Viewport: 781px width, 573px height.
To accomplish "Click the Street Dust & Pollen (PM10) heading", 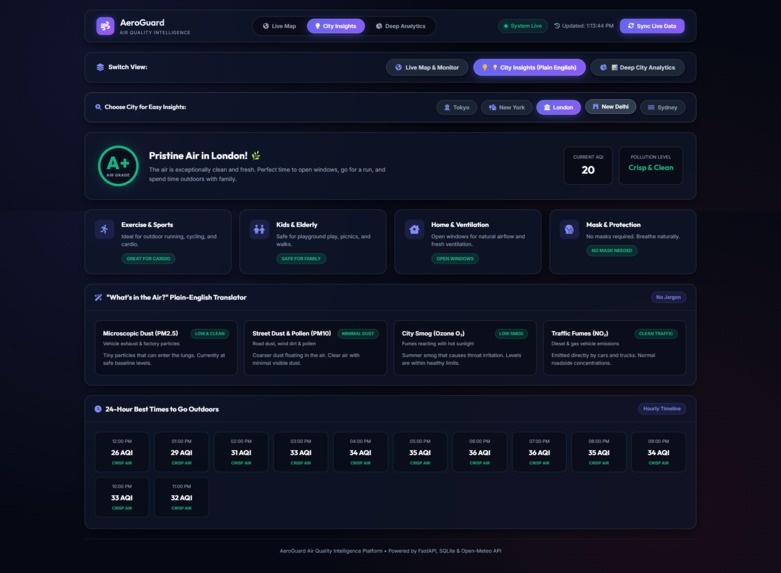I will [291, 333].
